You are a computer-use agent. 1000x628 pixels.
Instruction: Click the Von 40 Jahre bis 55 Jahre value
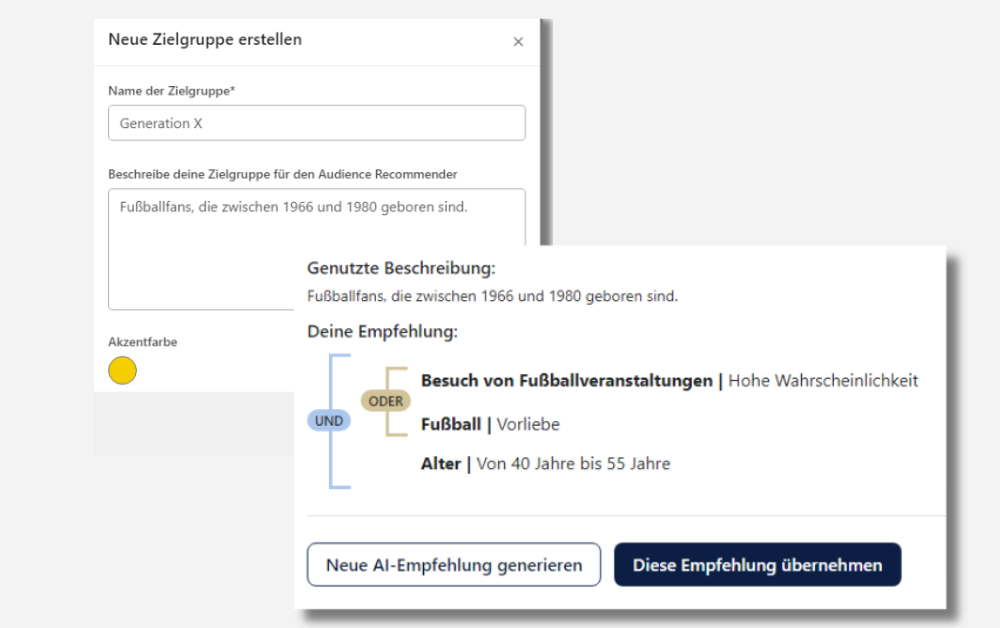click(x=573, y=464)
